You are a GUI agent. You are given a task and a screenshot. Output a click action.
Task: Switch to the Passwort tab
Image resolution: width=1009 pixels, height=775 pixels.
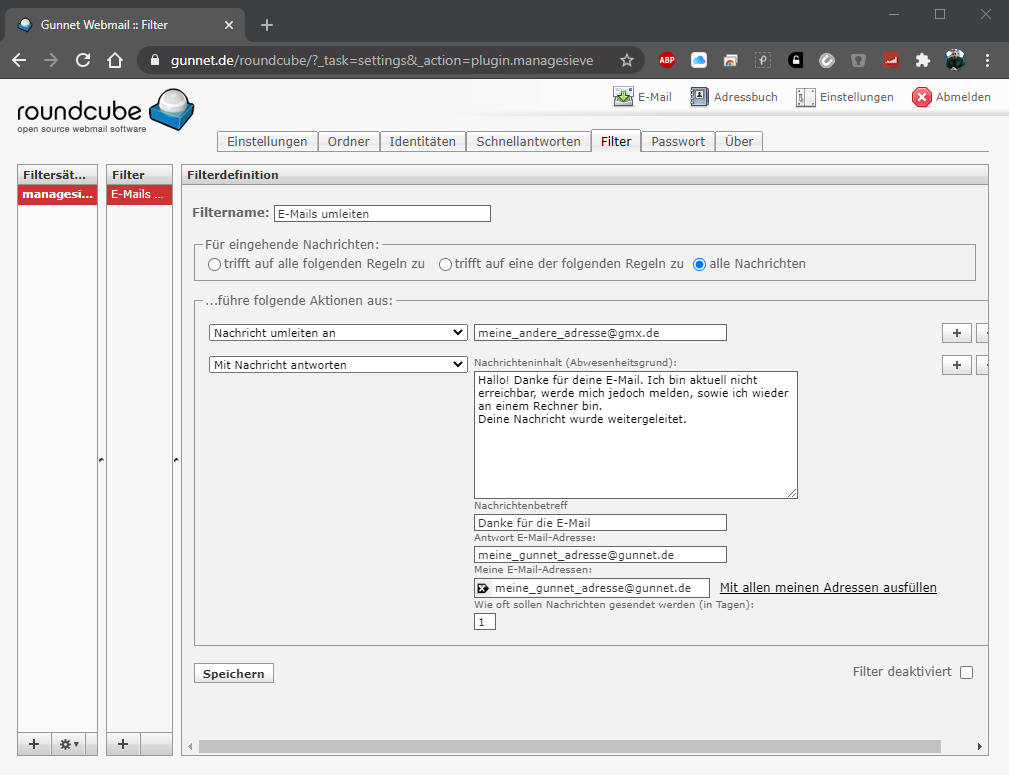[x=678, y=142]
